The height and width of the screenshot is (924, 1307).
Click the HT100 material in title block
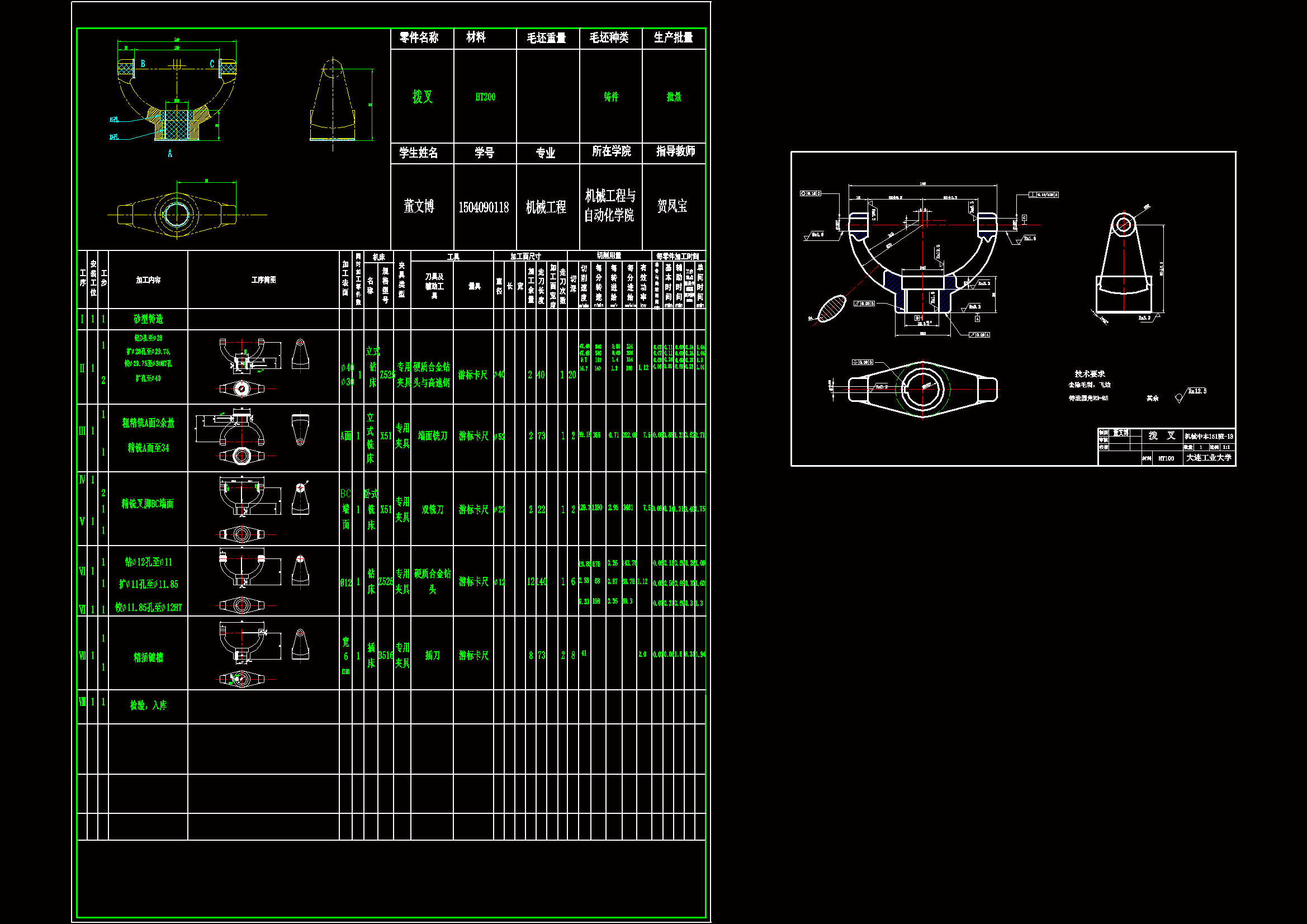(x=1166, y=458)
